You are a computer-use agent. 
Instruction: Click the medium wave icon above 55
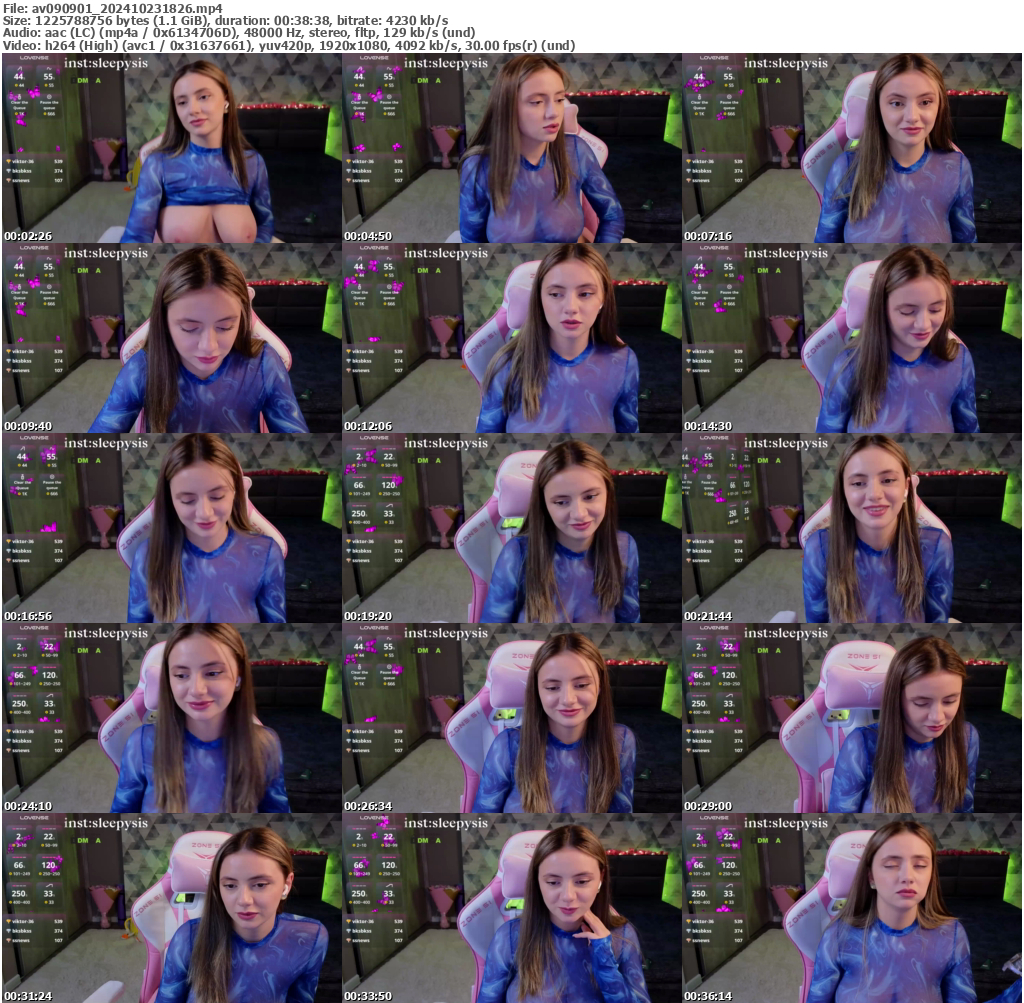pos(48,67)
